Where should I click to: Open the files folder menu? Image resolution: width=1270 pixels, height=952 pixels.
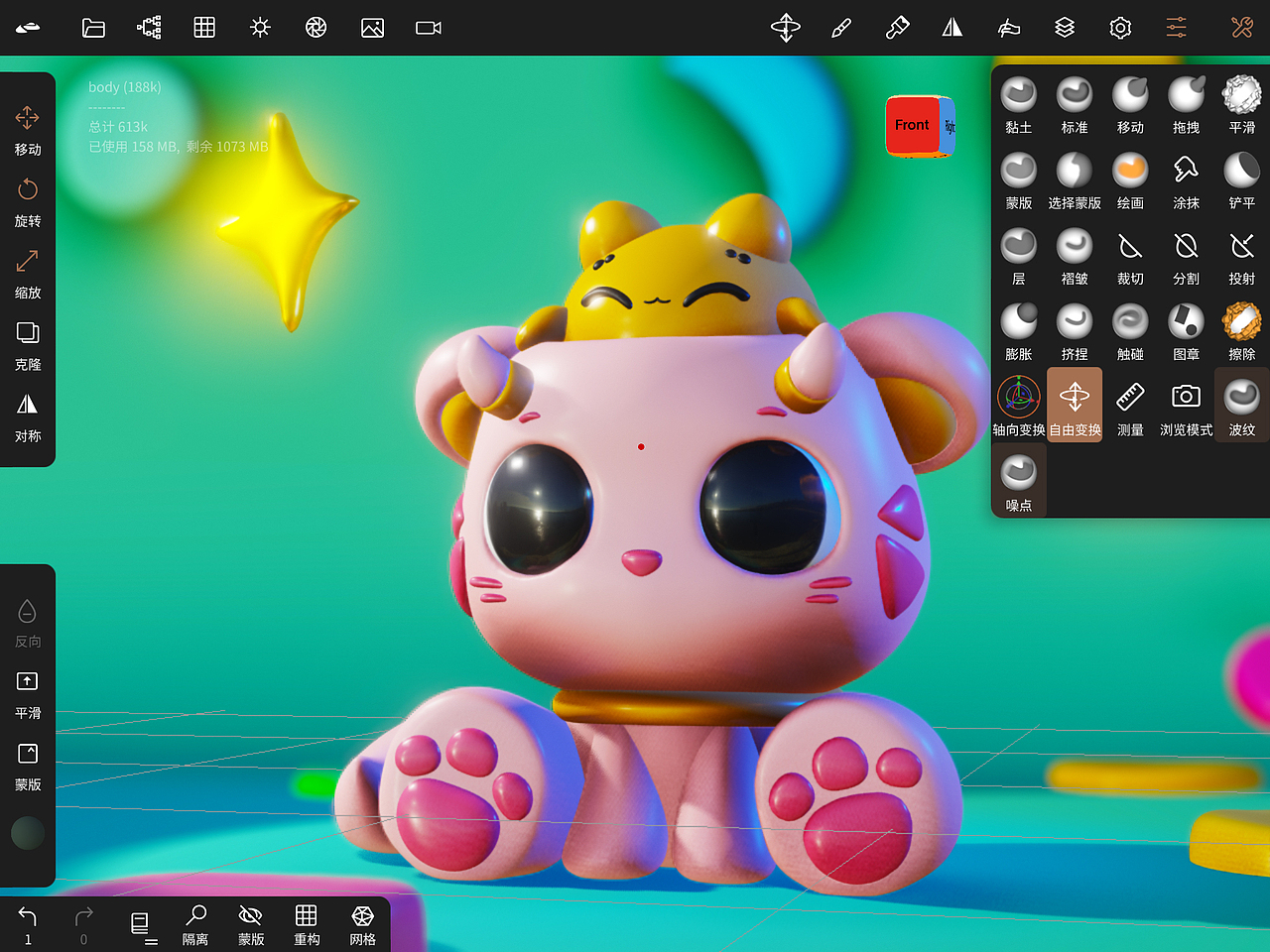point(93,28)
